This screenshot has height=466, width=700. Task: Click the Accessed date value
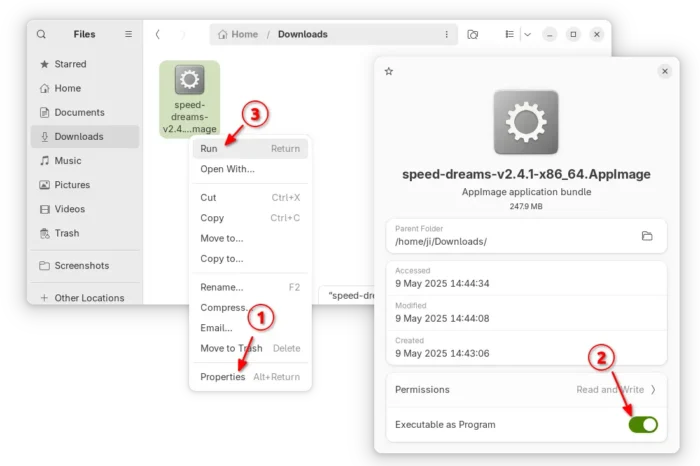point(442,283)
